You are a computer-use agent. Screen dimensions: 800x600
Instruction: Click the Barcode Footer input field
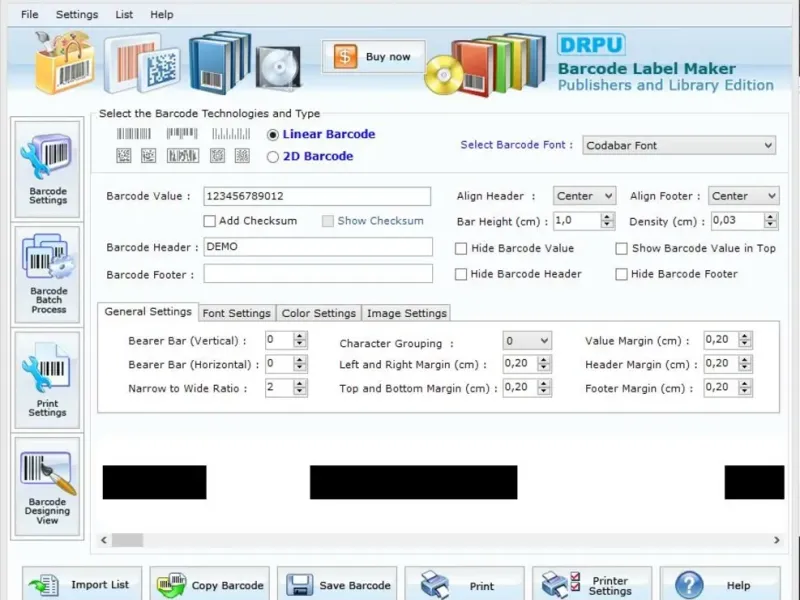318,273
